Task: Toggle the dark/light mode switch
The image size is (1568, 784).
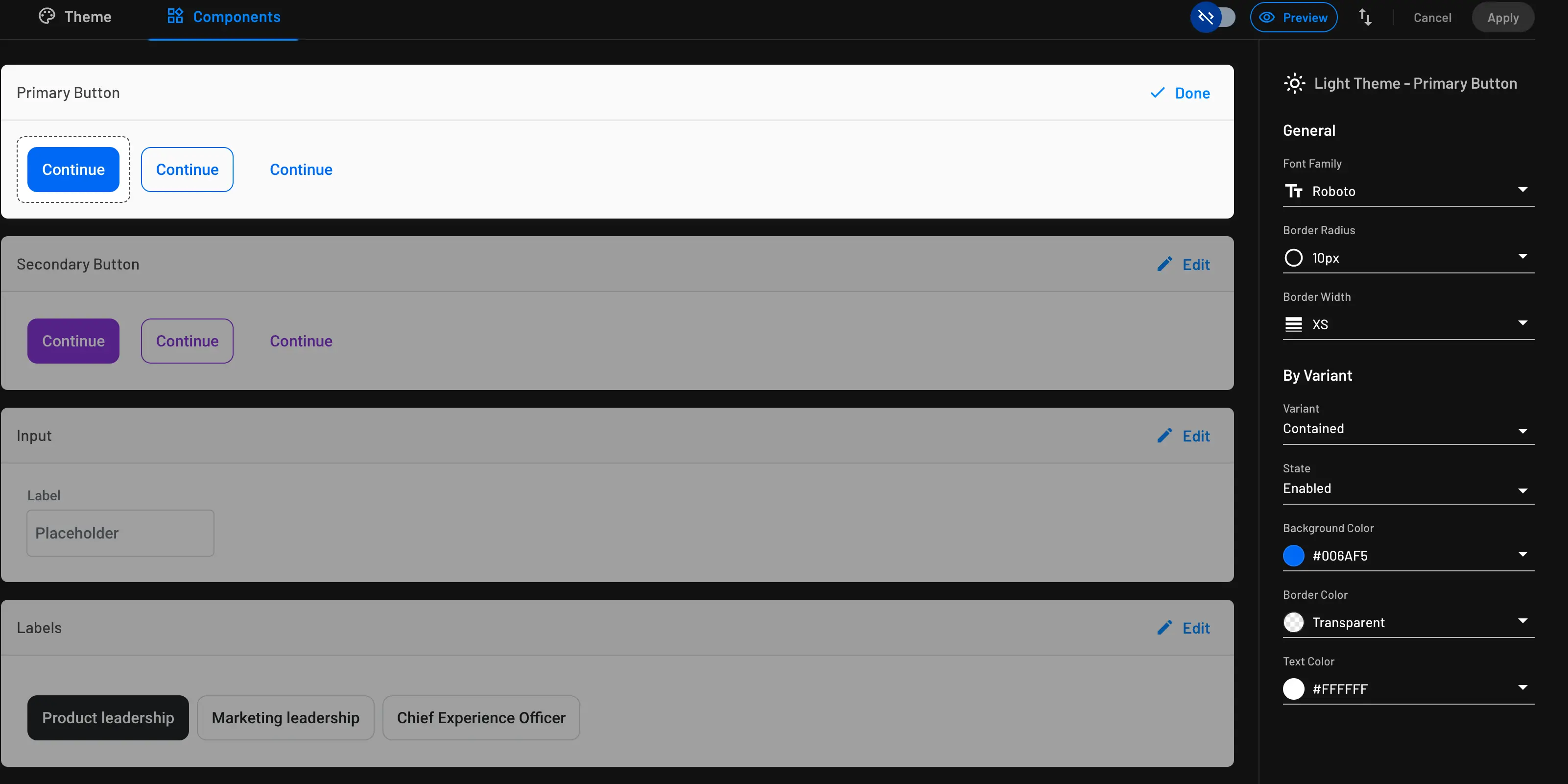Action: pos(1215,16)
